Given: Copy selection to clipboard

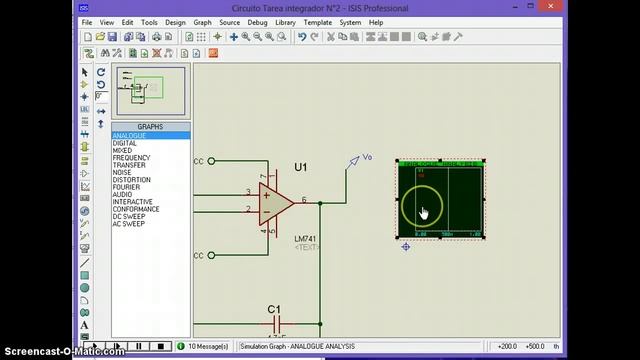Looking at the screenshot, I should 342,37.
